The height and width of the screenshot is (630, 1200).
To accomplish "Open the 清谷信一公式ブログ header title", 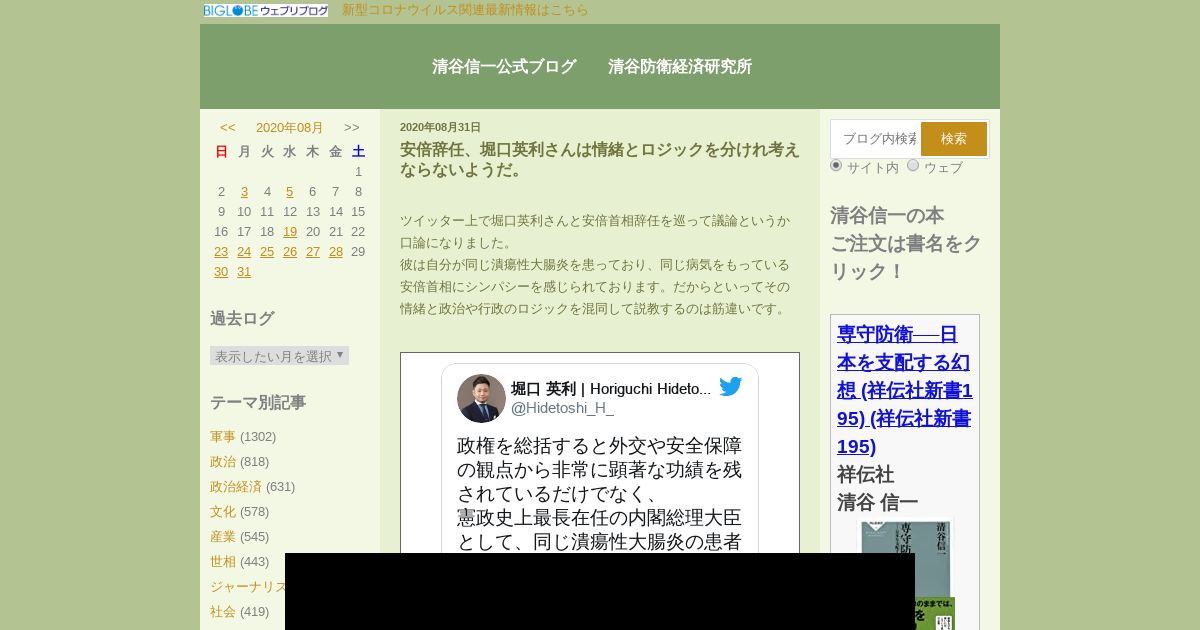I will [504, 67].
